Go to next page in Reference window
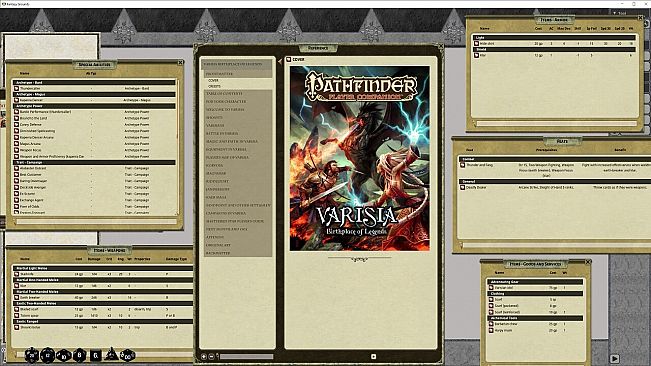Screen dimensions: 651x366 (373, 356)
